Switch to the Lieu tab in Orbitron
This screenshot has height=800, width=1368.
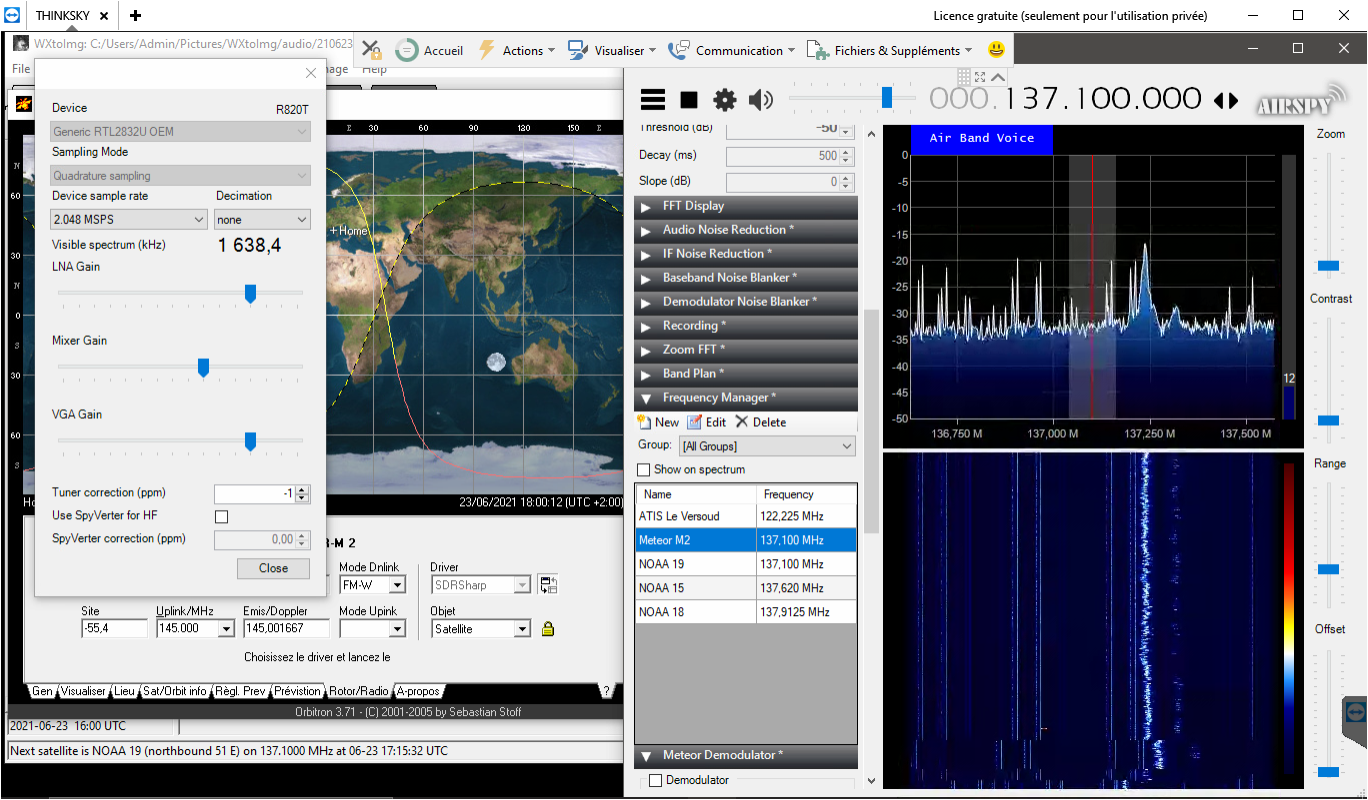pos(125,691)
